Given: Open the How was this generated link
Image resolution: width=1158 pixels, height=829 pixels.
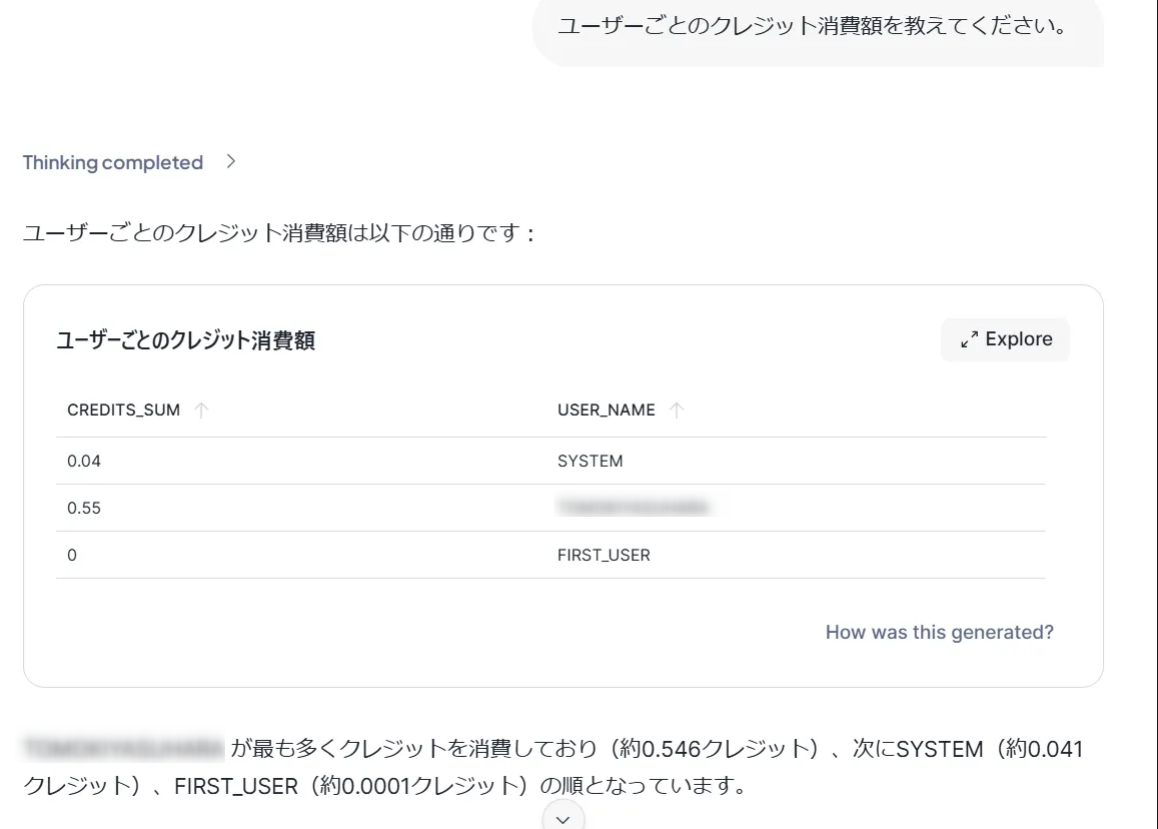Looking at the screenshot, I should tap(939, 632).
